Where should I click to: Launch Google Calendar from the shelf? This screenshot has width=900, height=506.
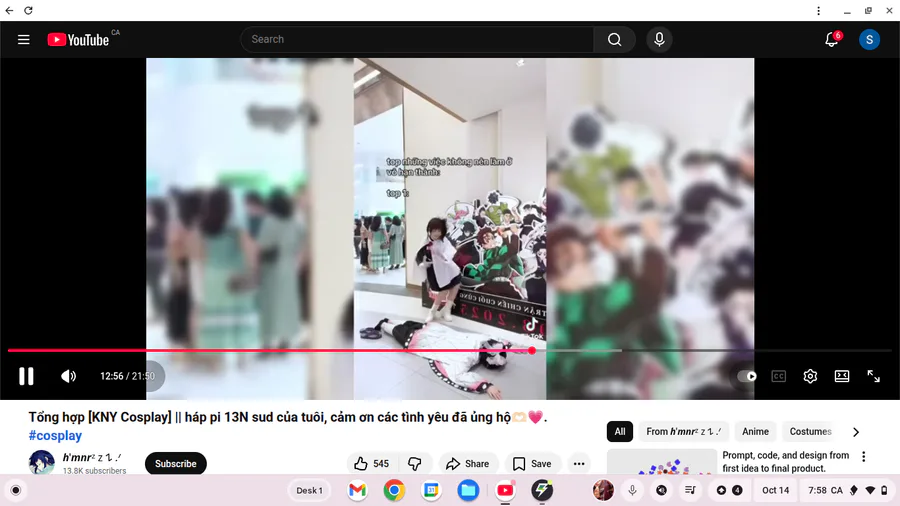(431, 491)
